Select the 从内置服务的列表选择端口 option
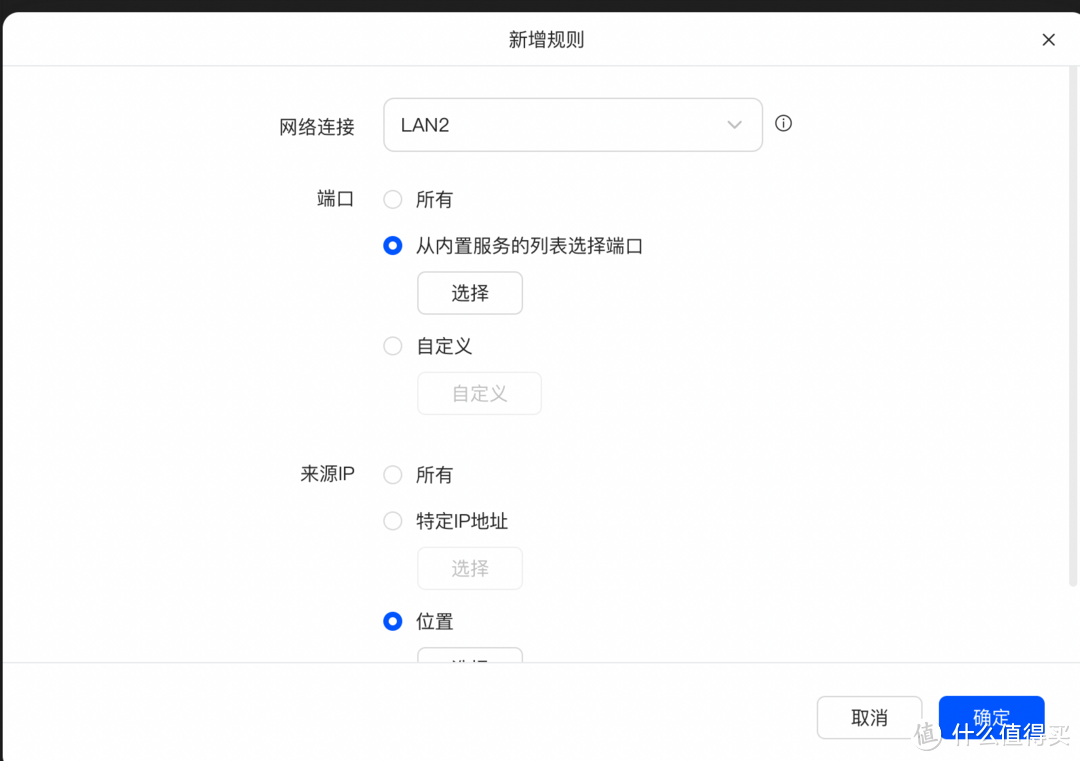1080x761 pixels. pyautogui.click(x=392, y=245)
